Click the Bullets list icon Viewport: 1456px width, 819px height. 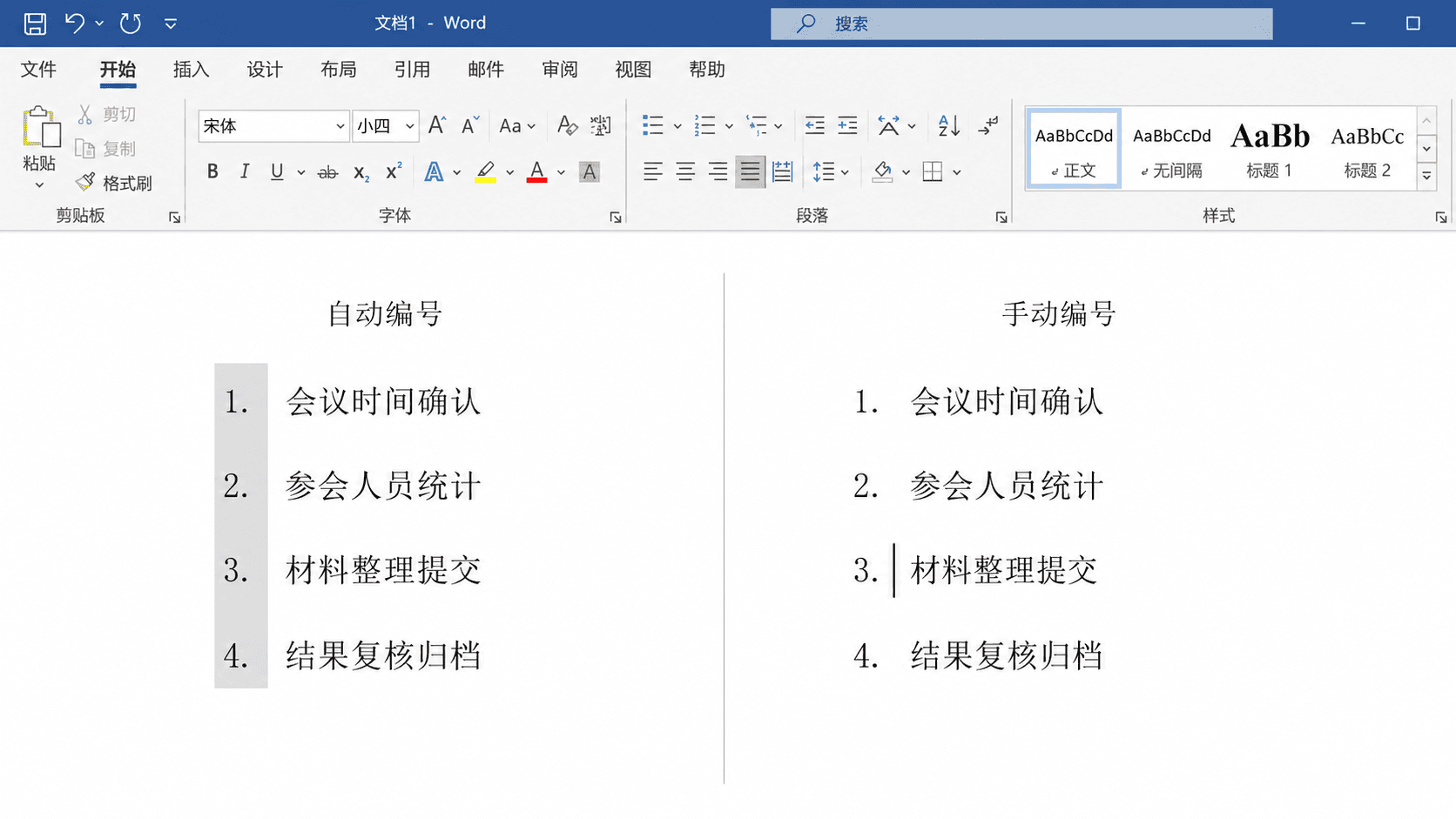pyautogui.click(x=652, y=125)
